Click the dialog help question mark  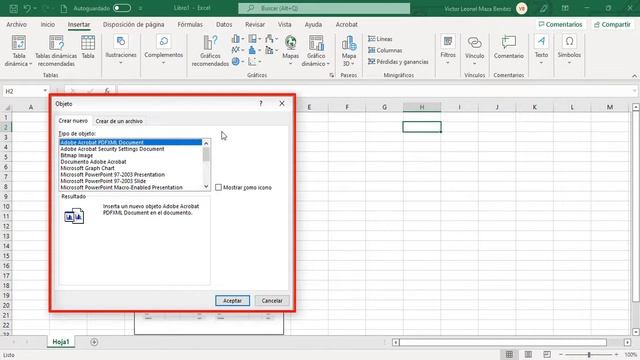[x=261, y=104]
